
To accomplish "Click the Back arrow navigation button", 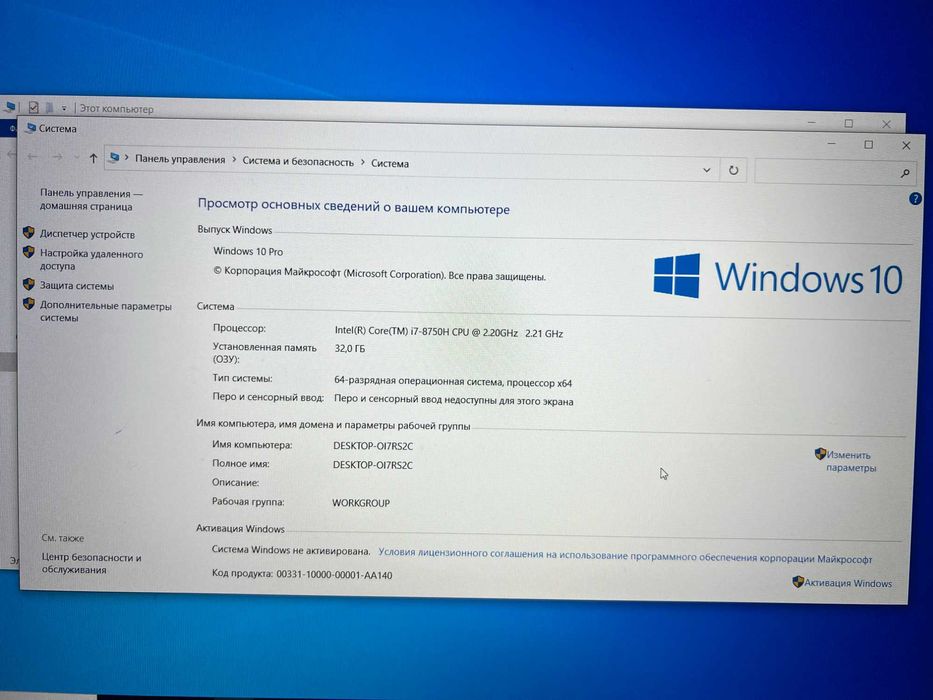I will pyautogui.click(x=33, y=157).
